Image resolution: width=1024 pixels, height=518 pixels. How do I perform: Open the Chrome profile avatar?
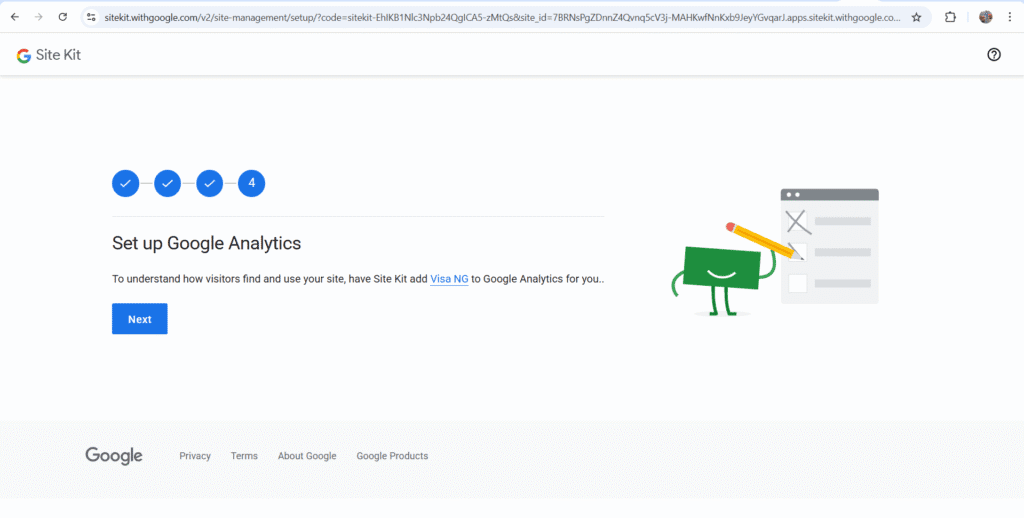pos(985,18)
